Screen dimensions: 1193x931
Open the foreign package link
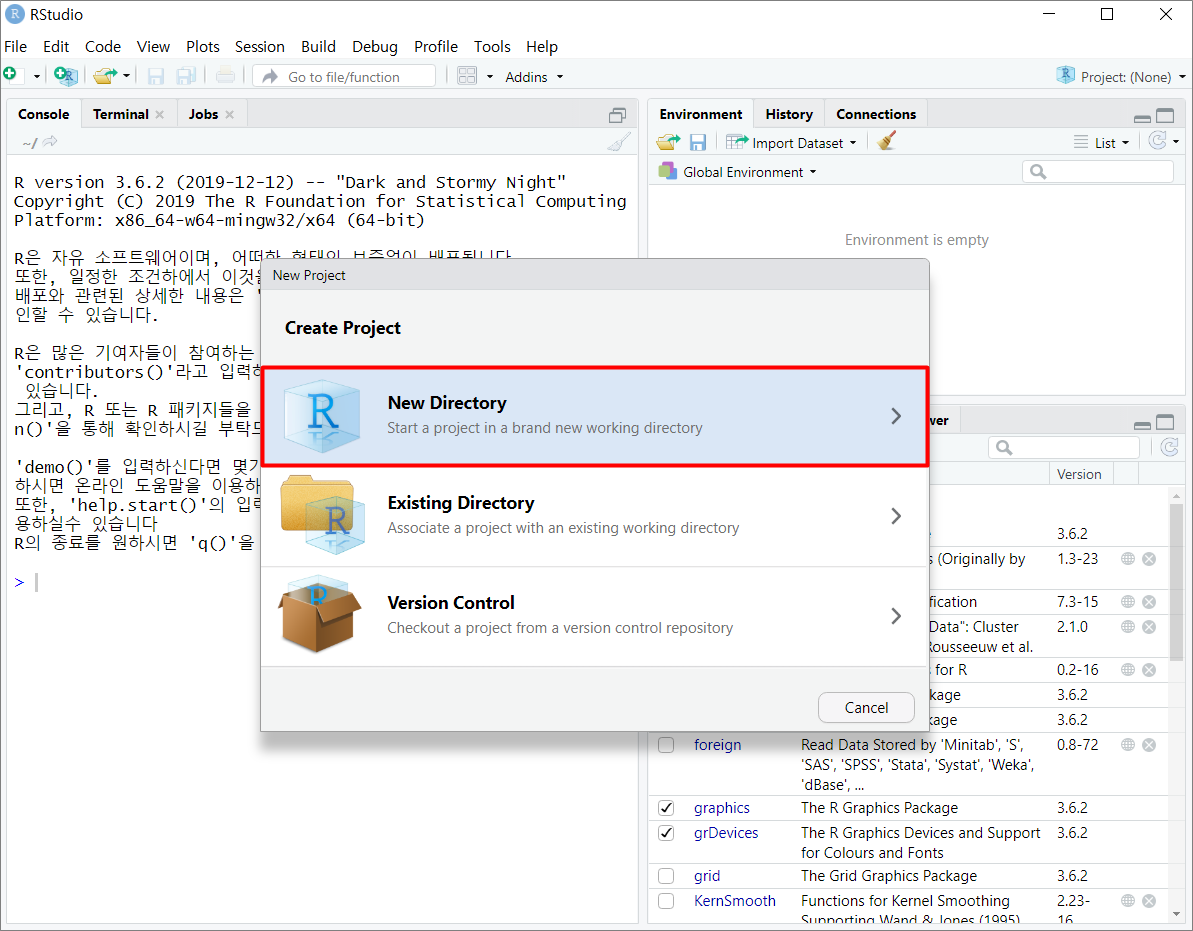[717, 745]
